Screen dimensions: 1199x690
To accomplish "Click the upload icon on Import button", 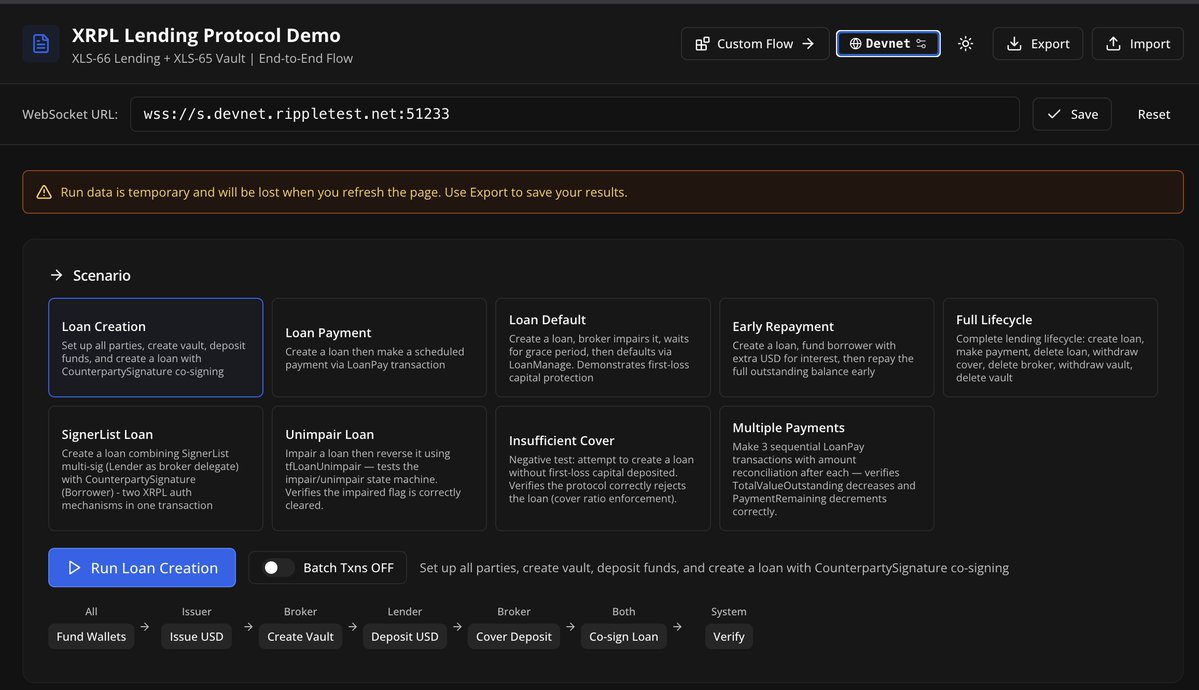I will coord(1113,44).
